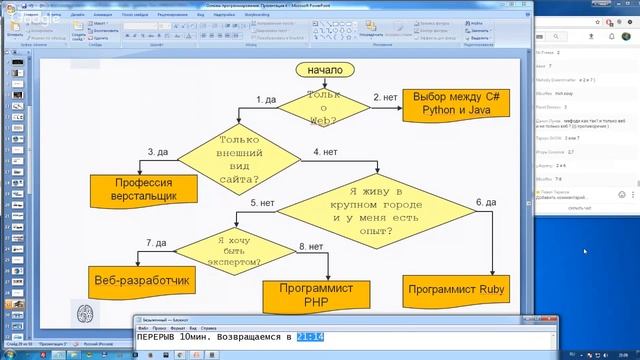Screen dimensions: 640x360
Task: Open font color picker in ribbon
Action: point(189,36)
